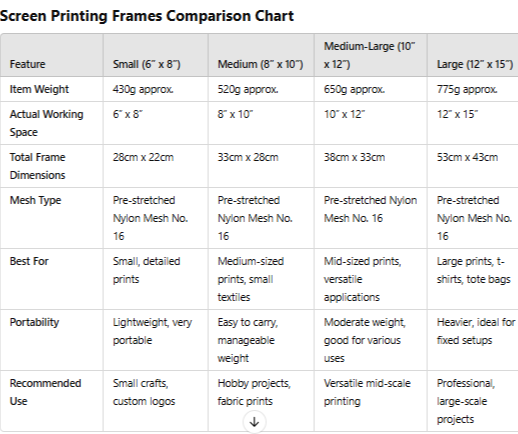Screen dimensions: 518x434
Task: Click the Large prints, t-shirts, tote bags cell
Action: click(474, 270)
